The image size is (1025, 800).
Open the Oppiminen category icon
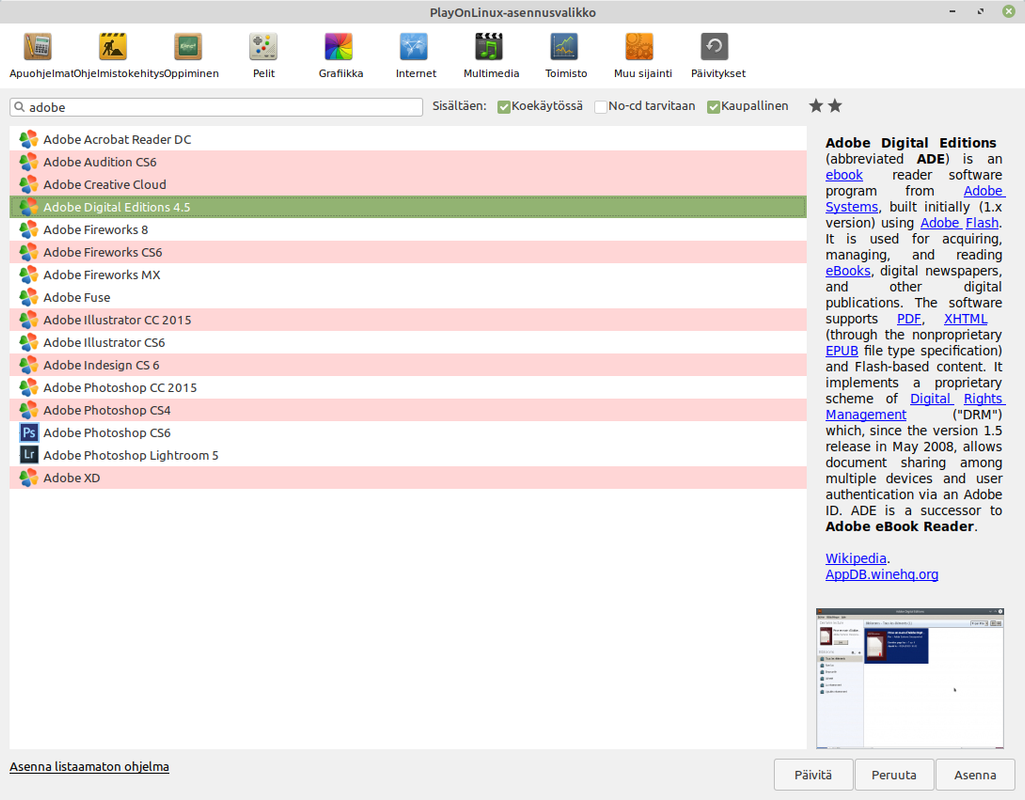[188, 47]
